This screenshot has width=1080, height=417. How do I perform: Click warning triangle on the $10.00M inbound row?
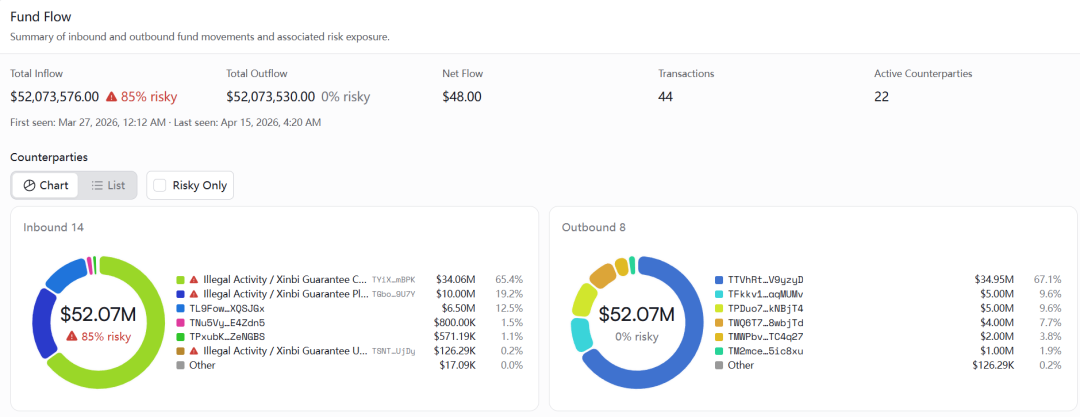(x=194, y=294)
